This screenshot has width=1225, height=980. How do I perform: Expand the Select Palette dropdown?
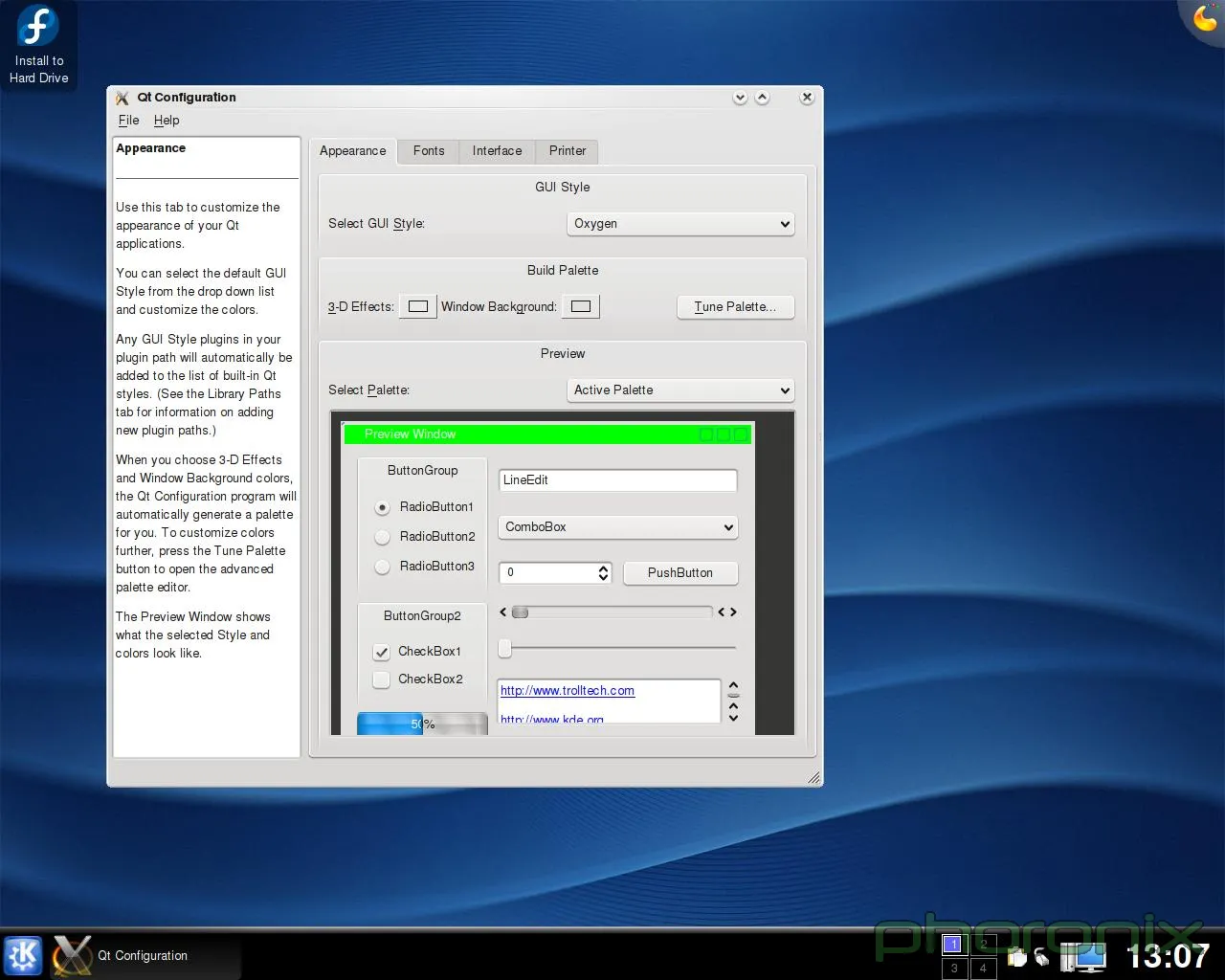(x=680, y=390)
